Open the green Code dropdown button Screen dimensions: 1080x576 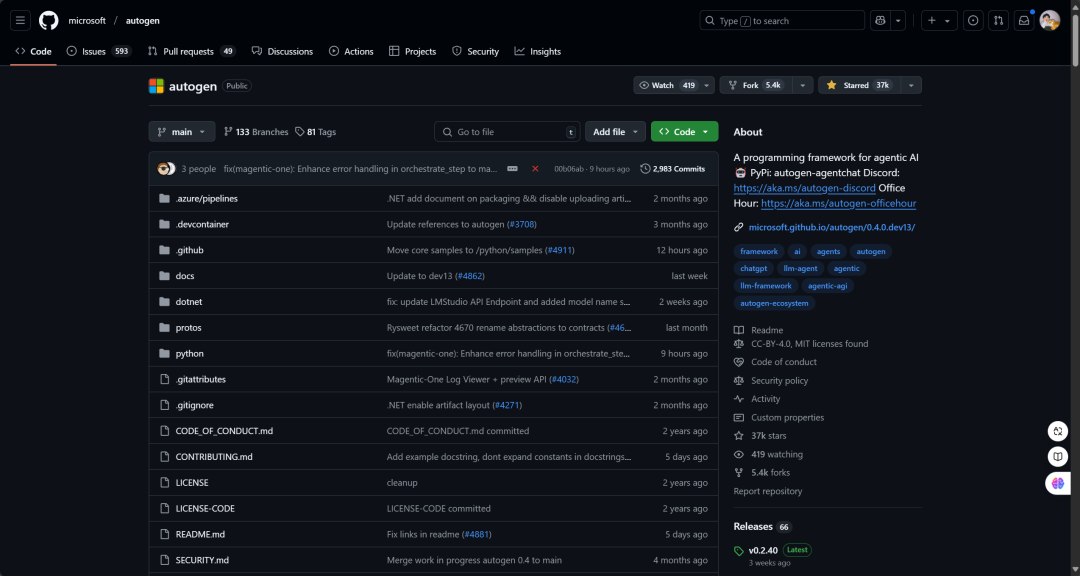[x=684, y=132]
